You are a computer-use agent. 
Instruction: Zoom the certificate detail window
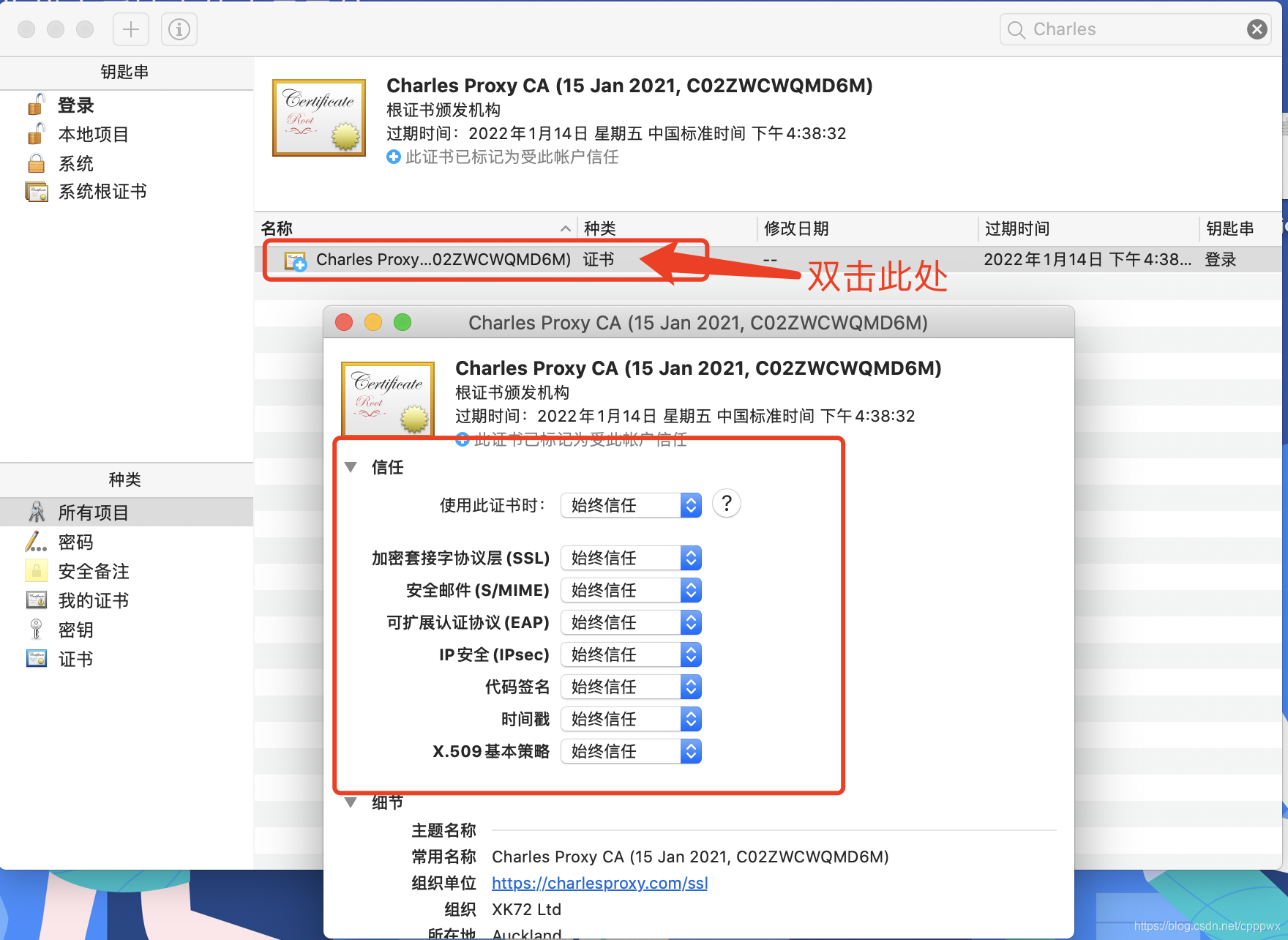click(x=402, y=322)
